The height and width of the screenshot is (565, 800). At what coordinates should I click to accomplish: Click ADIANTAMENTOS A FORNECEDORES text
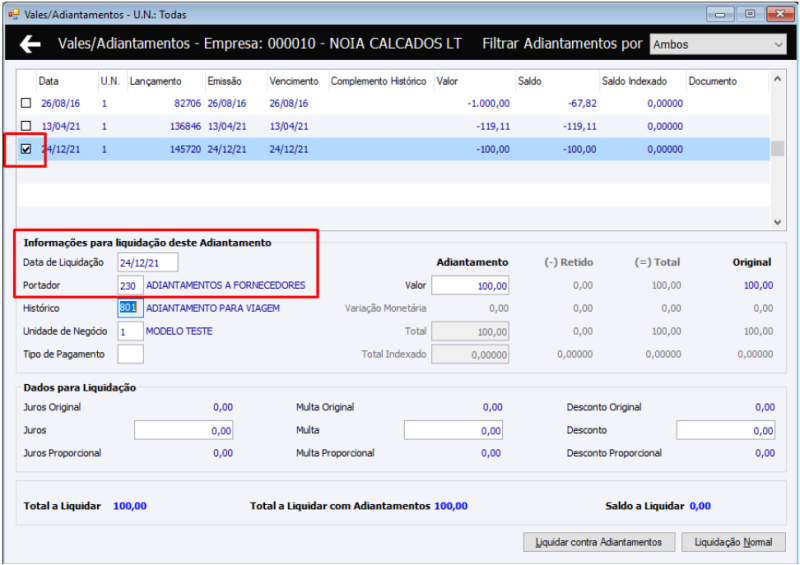tap(226, 285)
